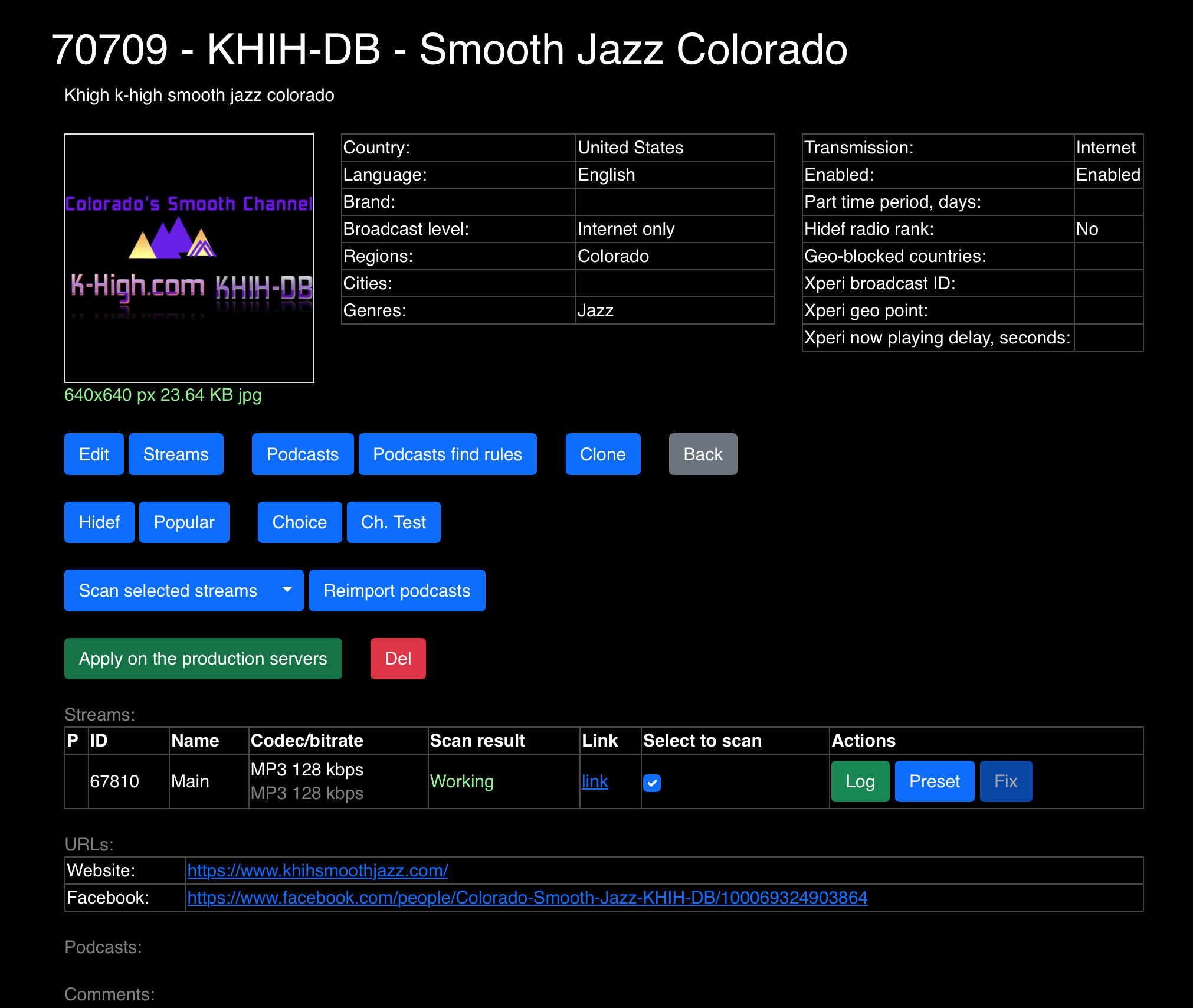This screenshot has height=1008, width=1193.
Task: Click Reimport podcasts
Action: (x=397, y=590)
